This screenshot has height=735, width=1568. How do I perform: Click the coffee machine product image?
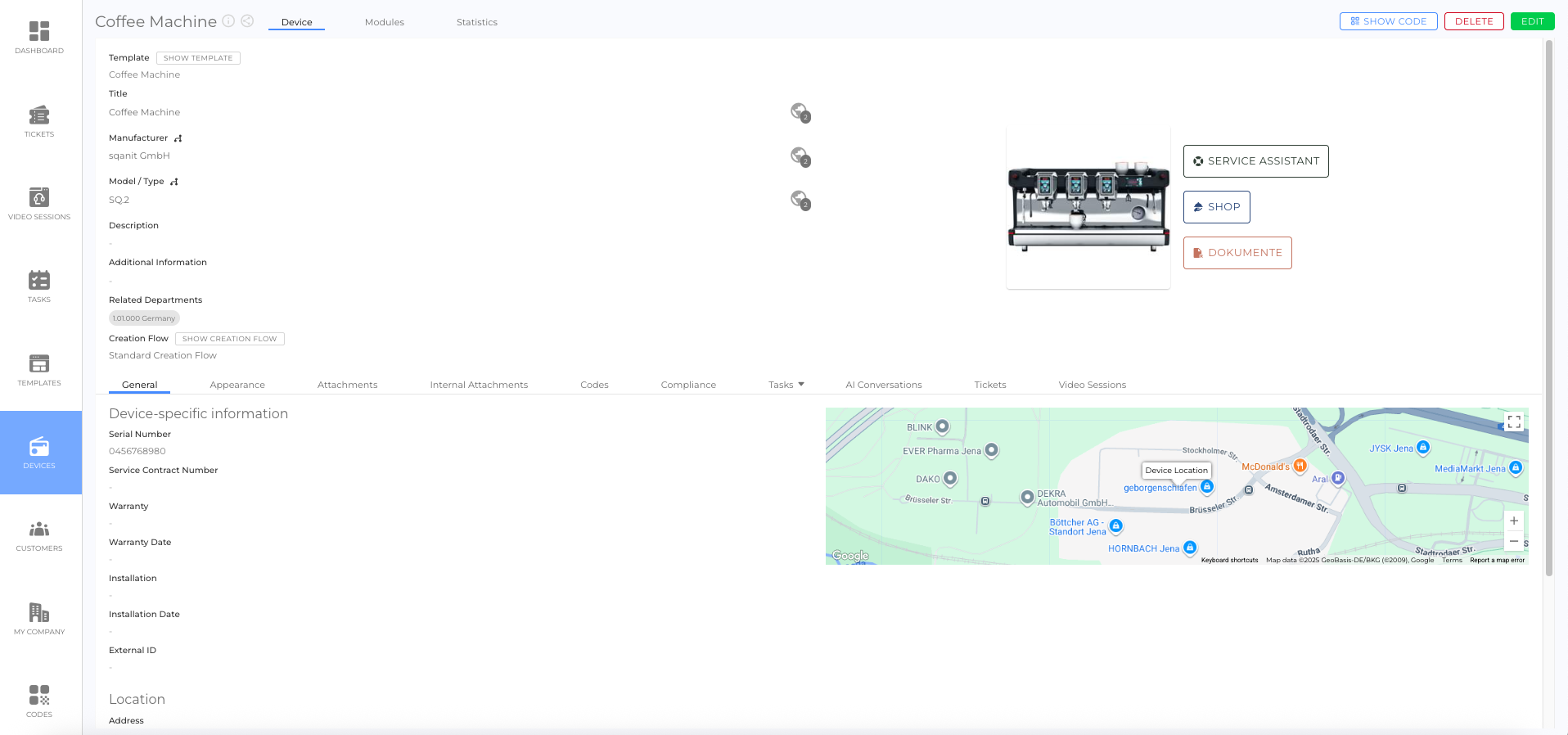click(1088, 209)
